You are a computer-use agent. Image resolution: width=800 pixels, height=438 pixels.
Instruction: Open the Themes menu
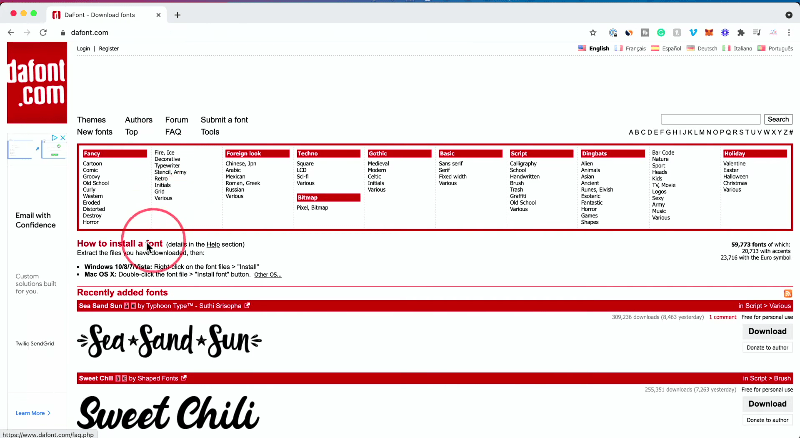pyautogui.click(x=91, y=120)
